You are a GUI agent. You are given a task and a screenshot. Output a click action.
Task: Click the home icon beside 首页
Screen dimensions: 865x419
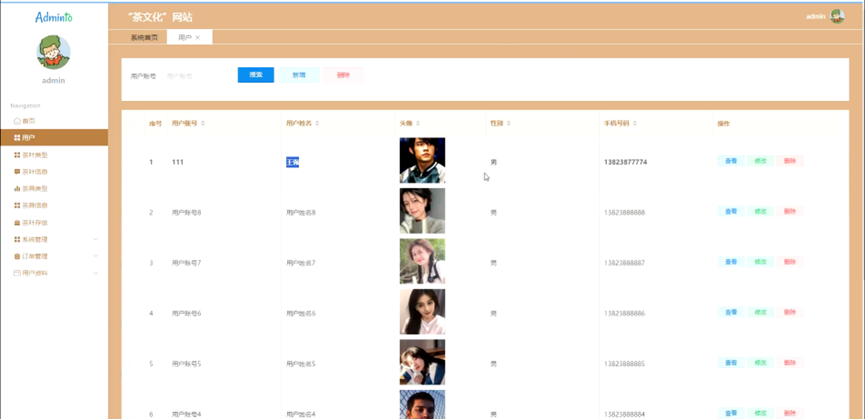tap(17, 121)
